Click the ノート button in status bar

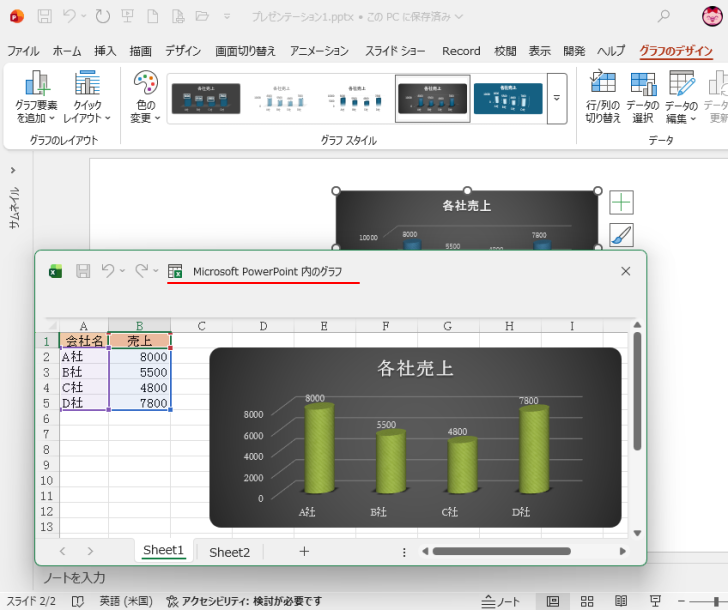[500, 602]
